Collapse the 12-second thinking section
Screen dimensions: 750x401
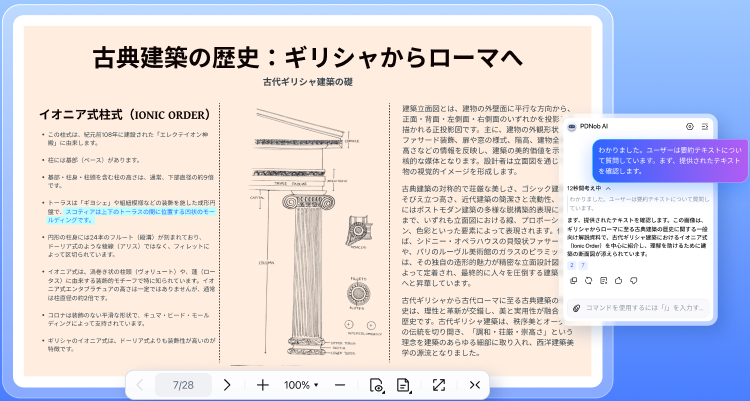pos(608,188)
